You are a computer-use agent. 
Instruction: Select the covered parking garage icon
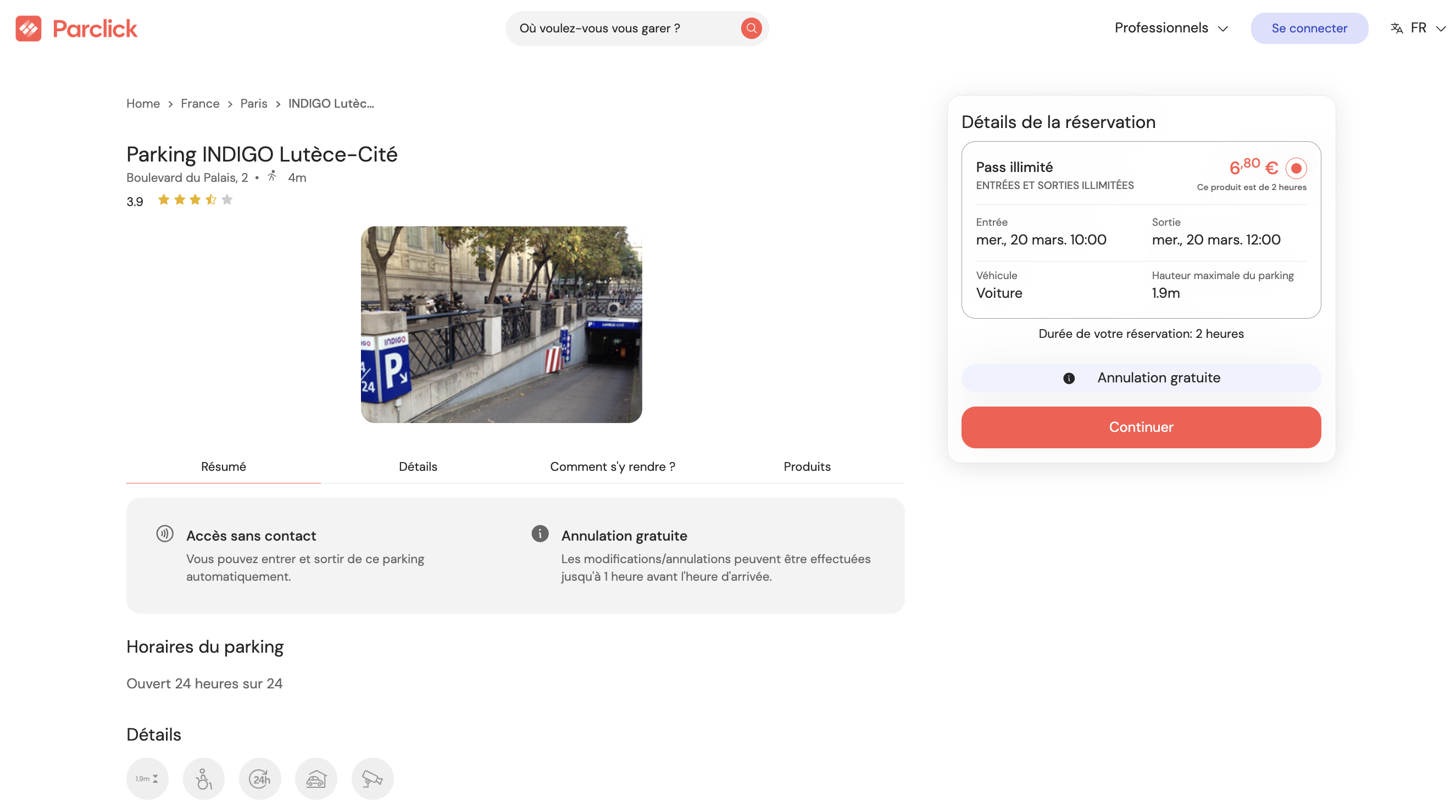(x=316, y=778)
